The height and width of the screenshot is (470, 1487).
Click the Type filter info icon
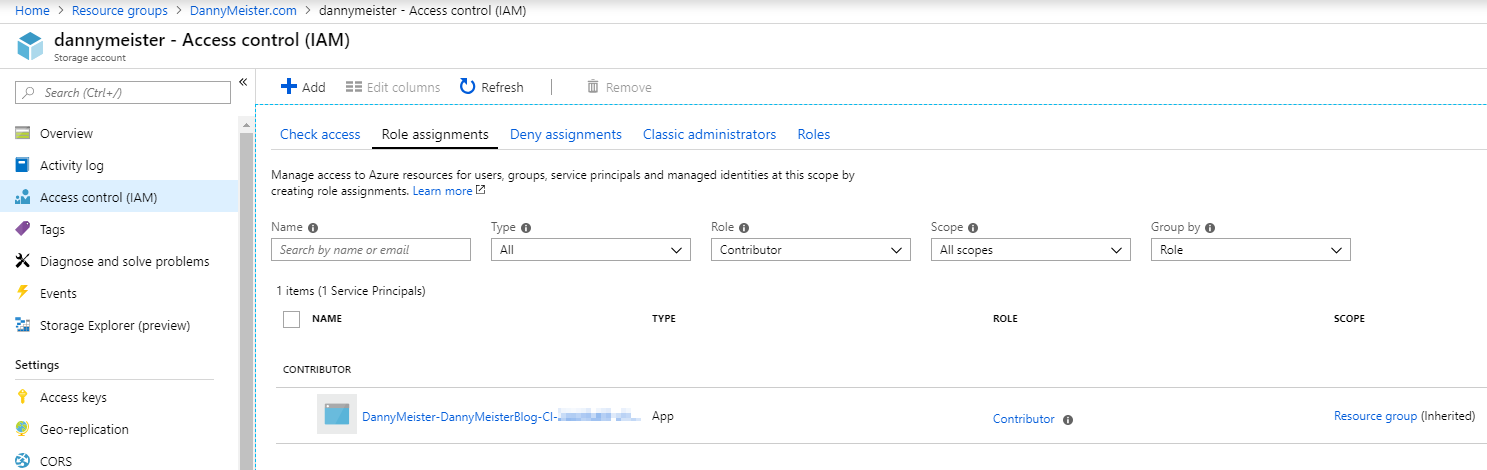click(x=526, y=228)
